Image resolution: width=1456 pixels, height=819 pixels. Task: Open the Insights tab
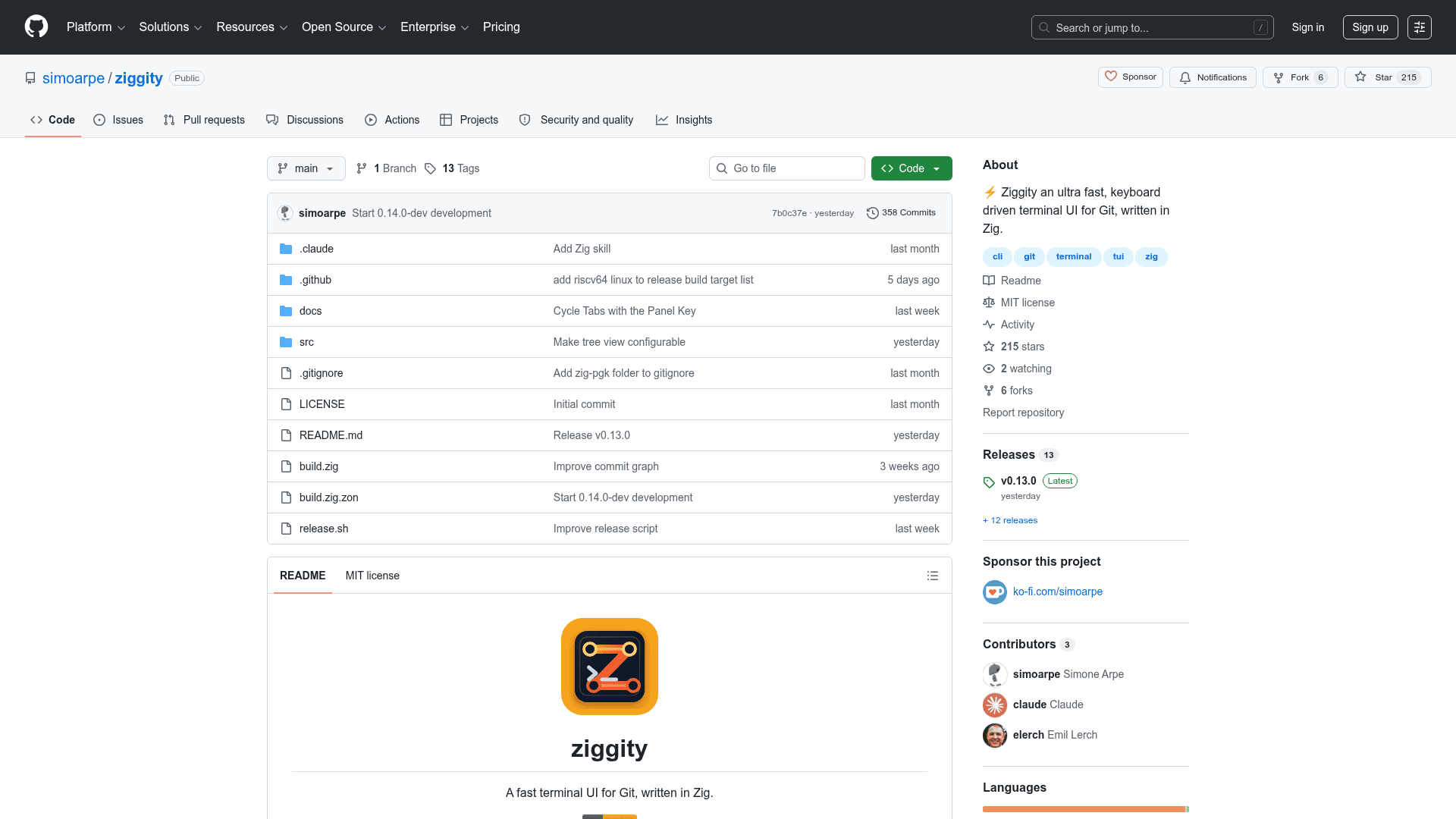tap(684, 120)
